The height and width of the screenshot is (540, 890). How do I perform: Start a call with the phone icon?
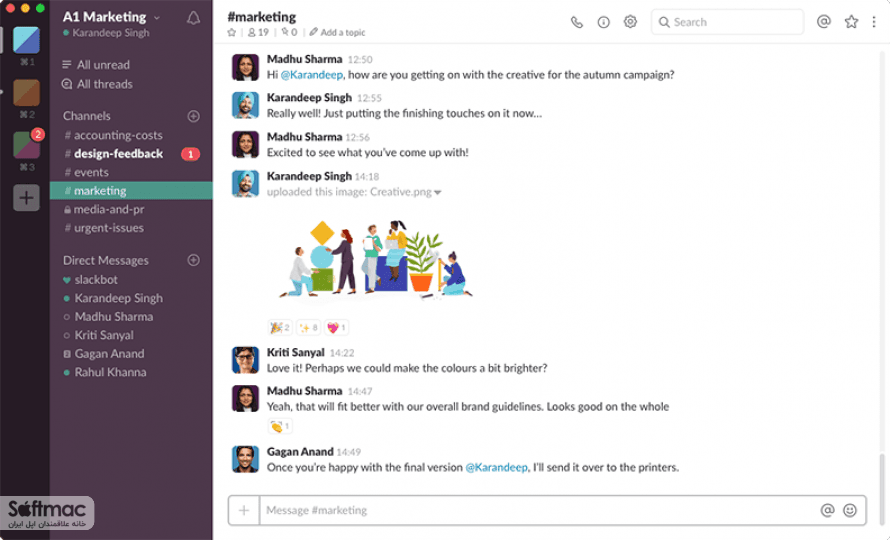577,22
